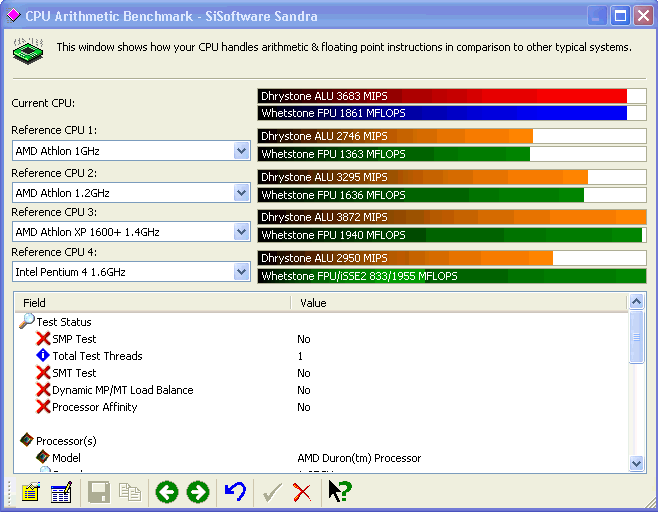
Task: Select the Test Status tree row
Action: click(x=64, y=322)
